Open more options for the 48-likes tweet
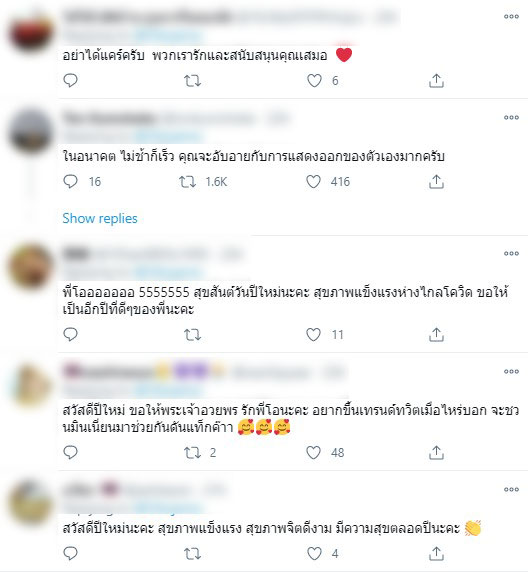 tap(511, 372)
